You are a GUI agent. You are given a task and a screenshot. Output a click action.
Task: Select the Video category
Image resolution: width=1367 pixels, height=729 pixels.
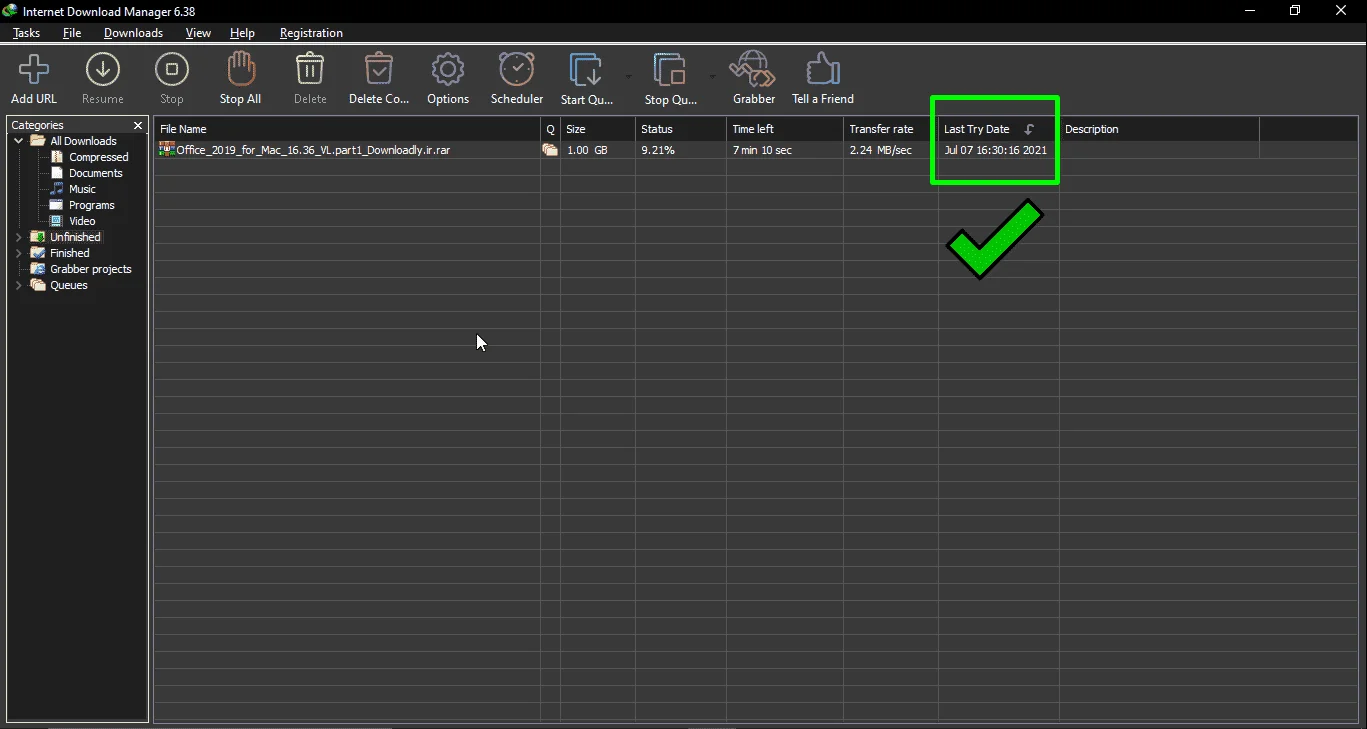point(82,221)
